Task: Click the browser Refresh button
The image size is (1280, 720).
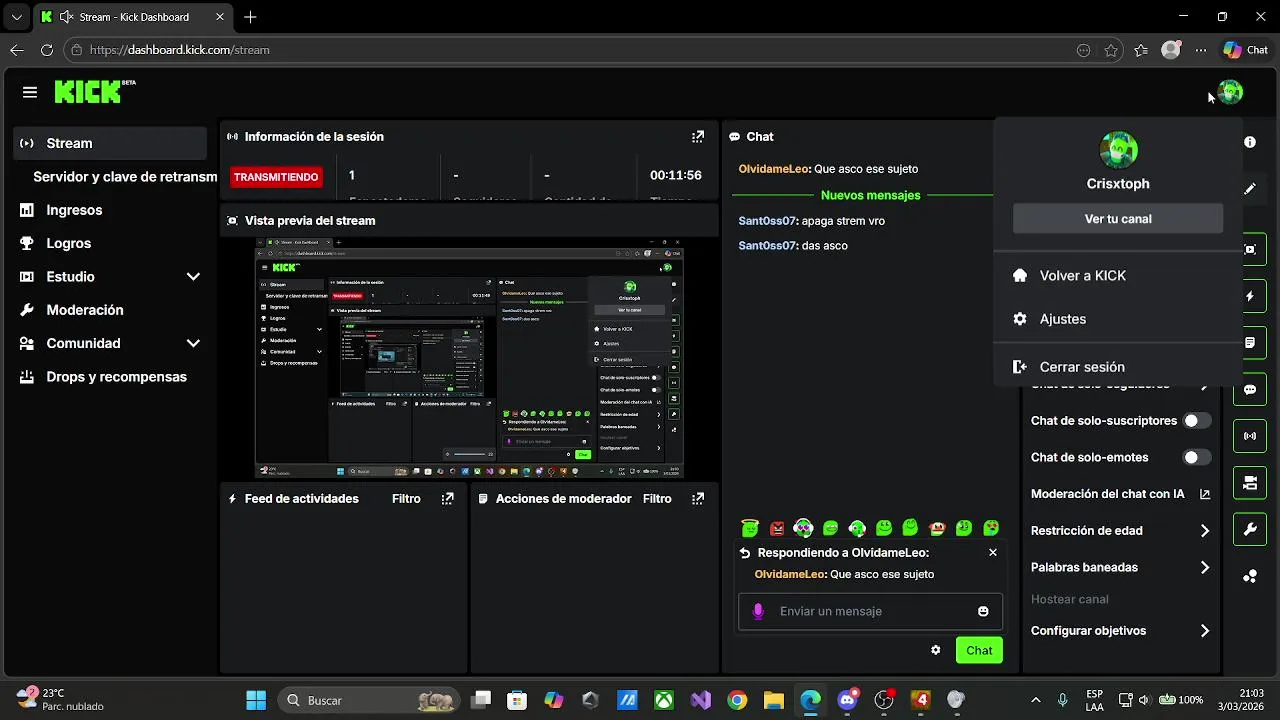Action: point(46,50)
